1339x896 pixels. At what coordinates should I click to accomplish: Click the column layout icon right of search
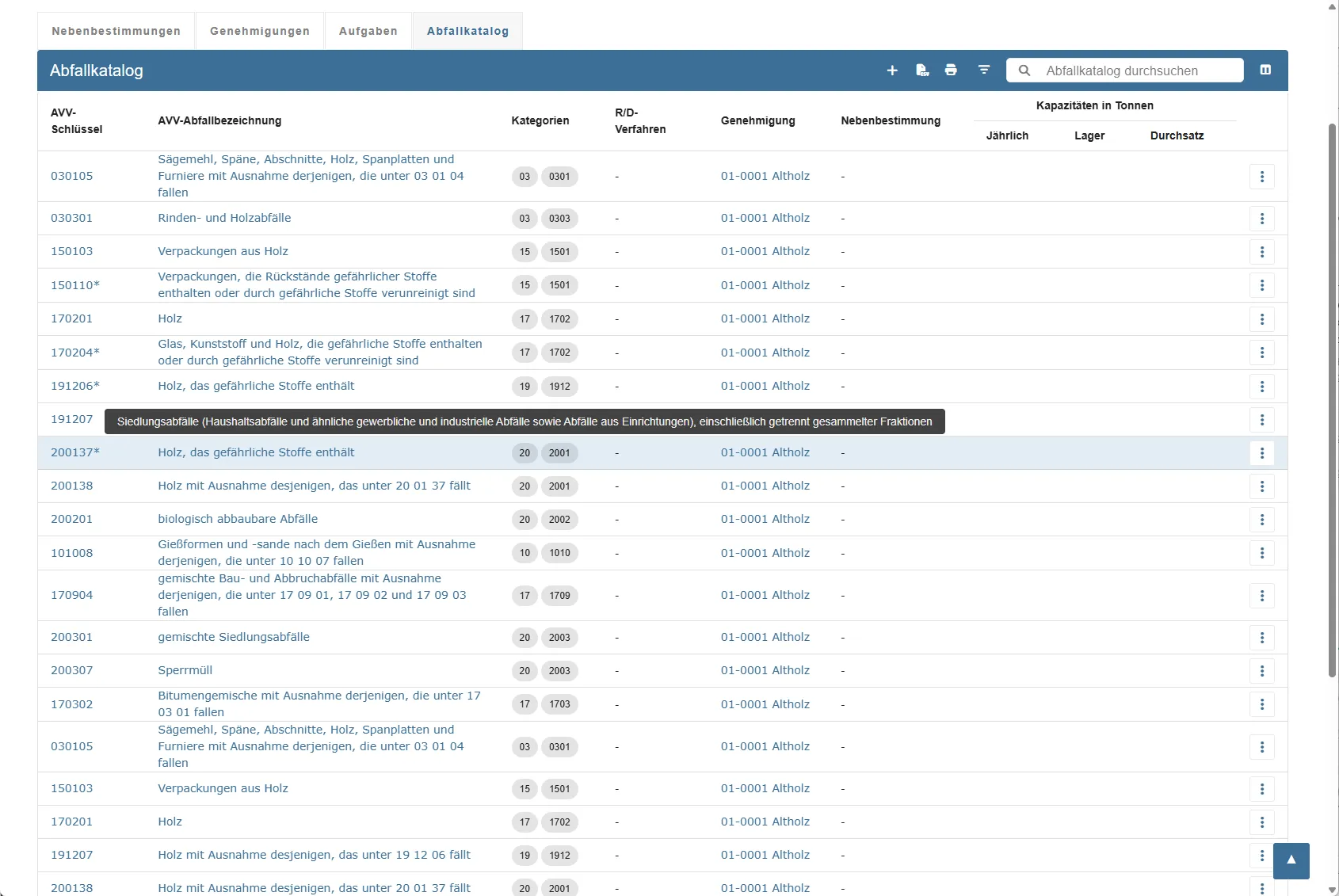(x=1265, y=71)
